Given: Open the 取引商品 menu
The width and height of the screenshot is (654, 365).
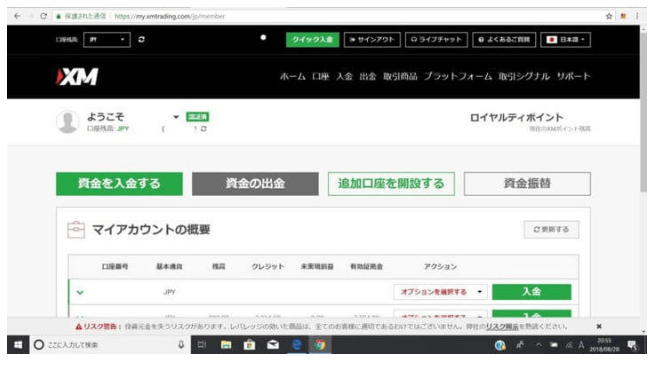Looking at the screenshot, I should [400, 76].
